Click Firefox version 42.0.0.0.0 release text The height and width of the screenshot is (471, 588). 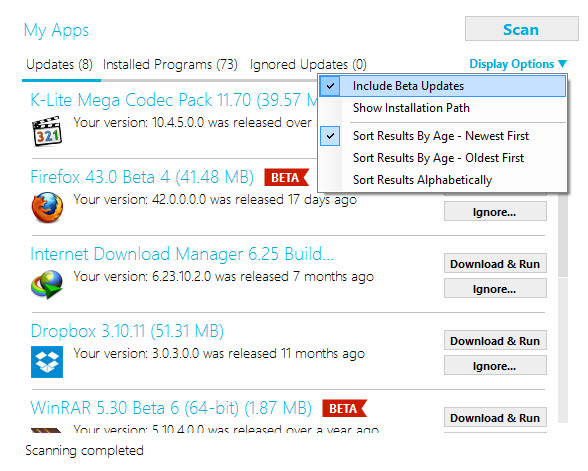[215, 200]
